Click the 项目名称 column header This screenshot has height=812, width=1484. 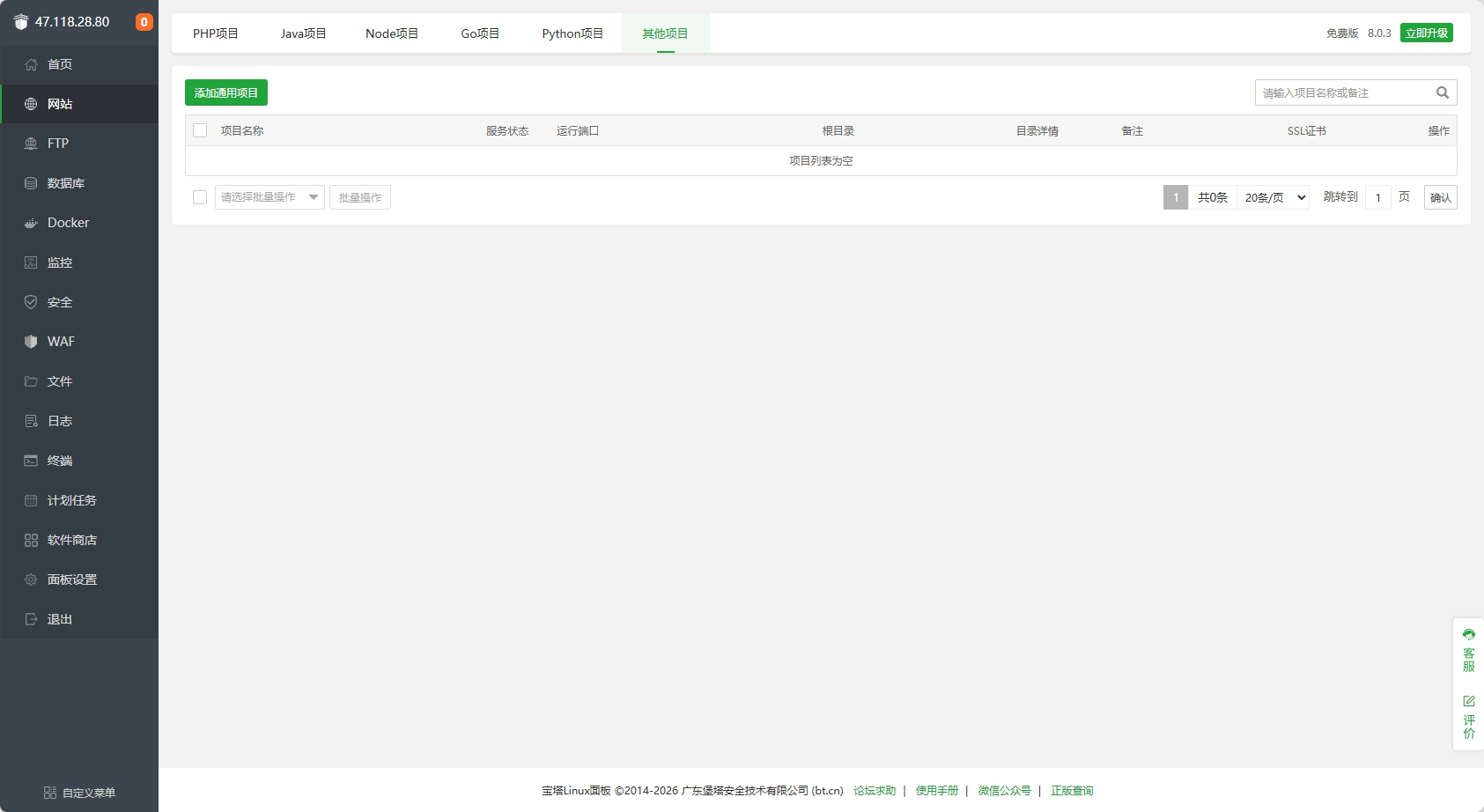pos(242,130)
